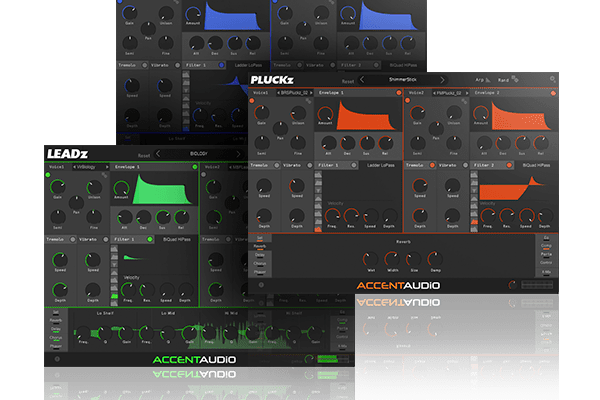Open BIOLOGY preset selector in LEADz
600x400 pixels.
(x=199, y=153)
